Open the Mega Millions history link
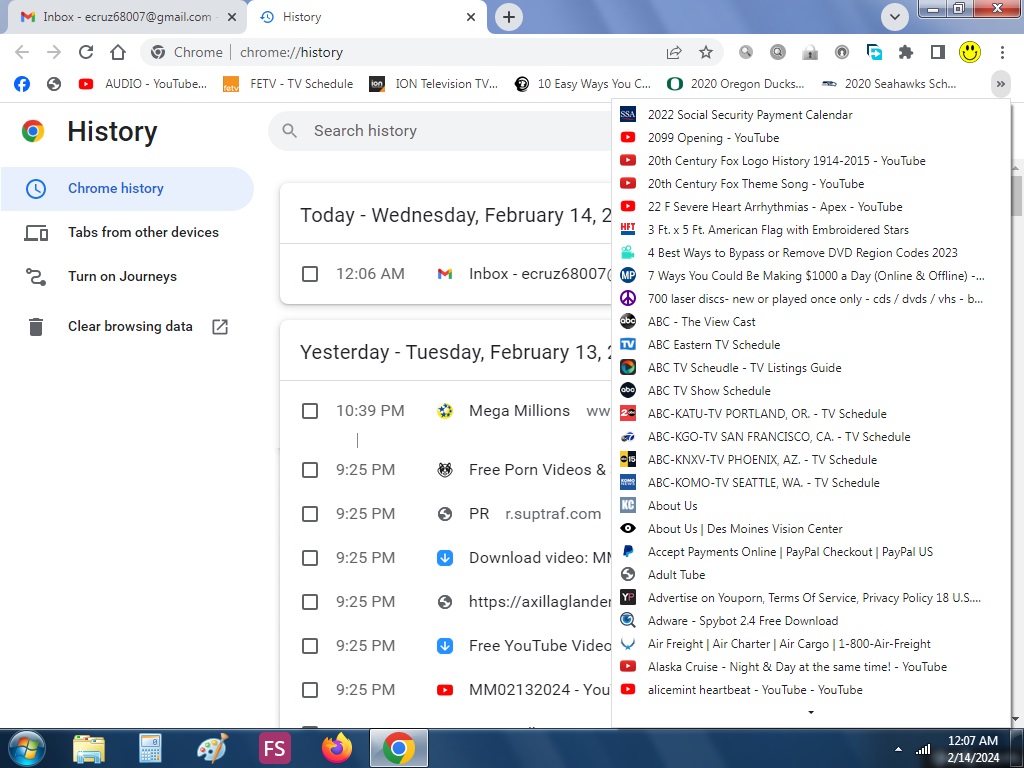1024x768 pixels. [x=519, y=411]
